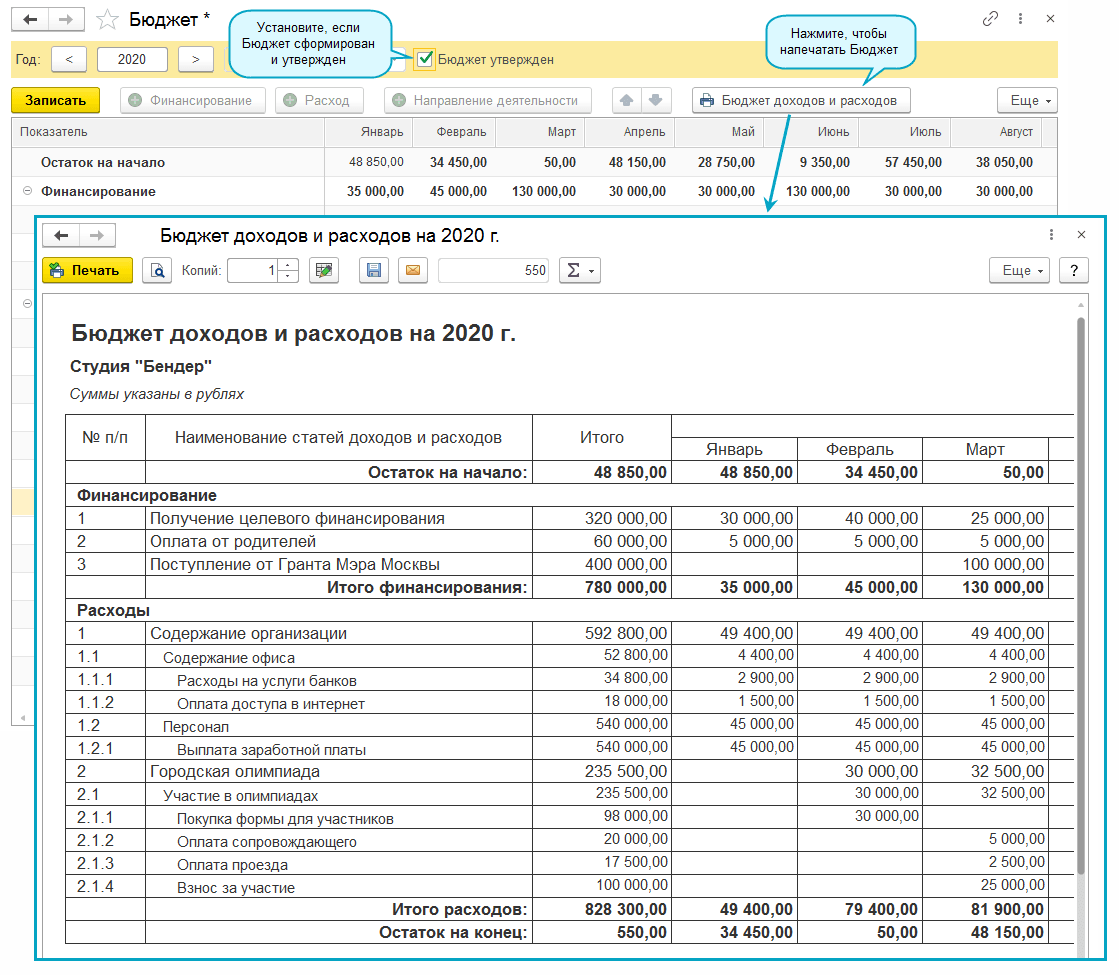
Task: Click the Записать button
Action: tap(55, 100)
